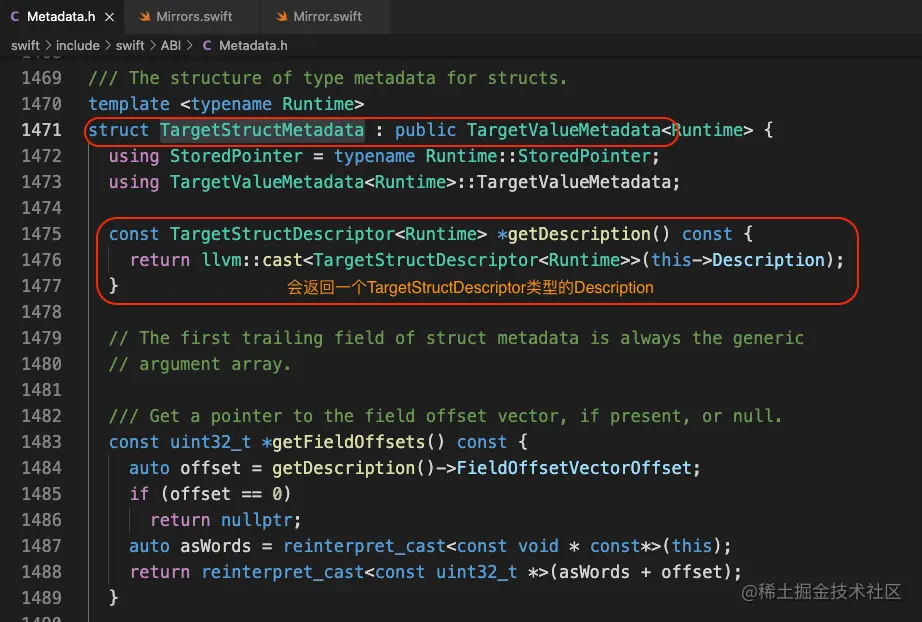Click 'StoredPointer' alias on line 1472
Viewport: 922px width, 622px height.
coord(236,156)
